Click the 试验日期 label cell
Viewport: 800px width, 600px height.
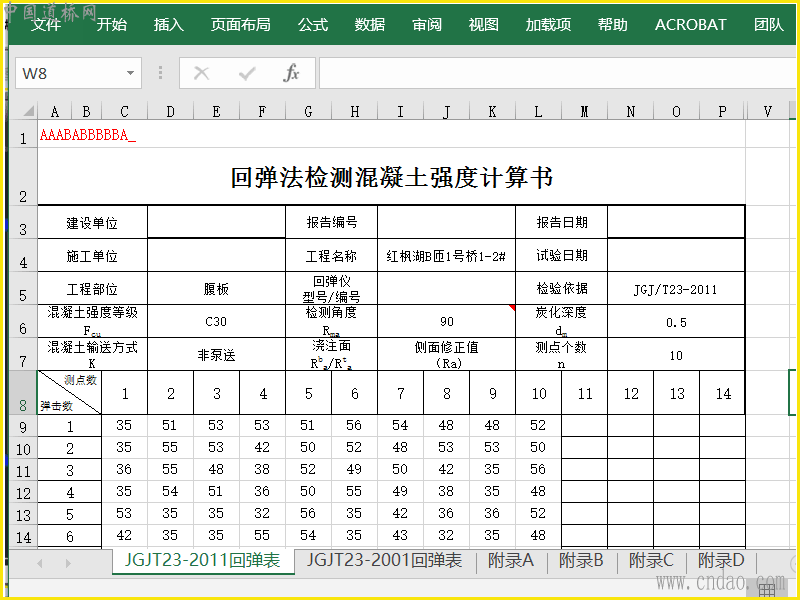point(562,255)
